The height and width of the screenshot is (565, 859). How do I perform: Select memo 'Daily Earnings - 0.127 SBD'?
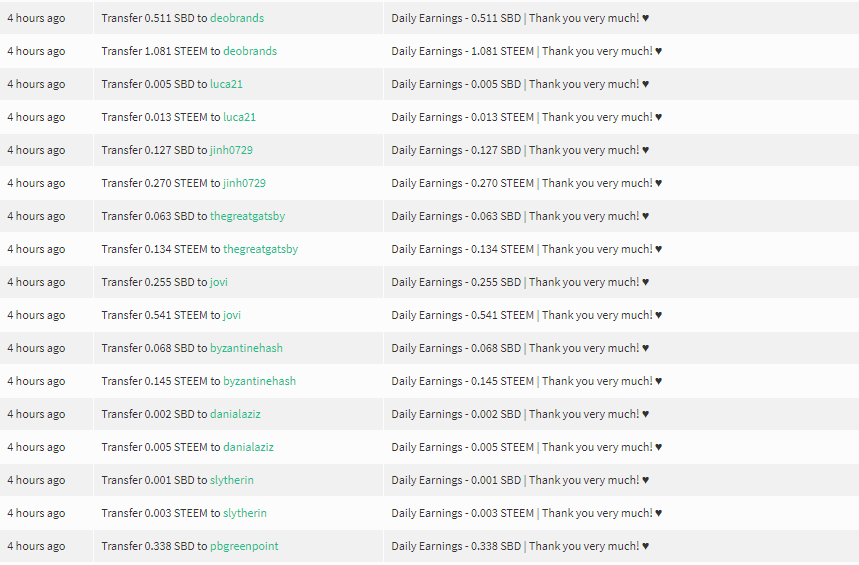point(456,150)
